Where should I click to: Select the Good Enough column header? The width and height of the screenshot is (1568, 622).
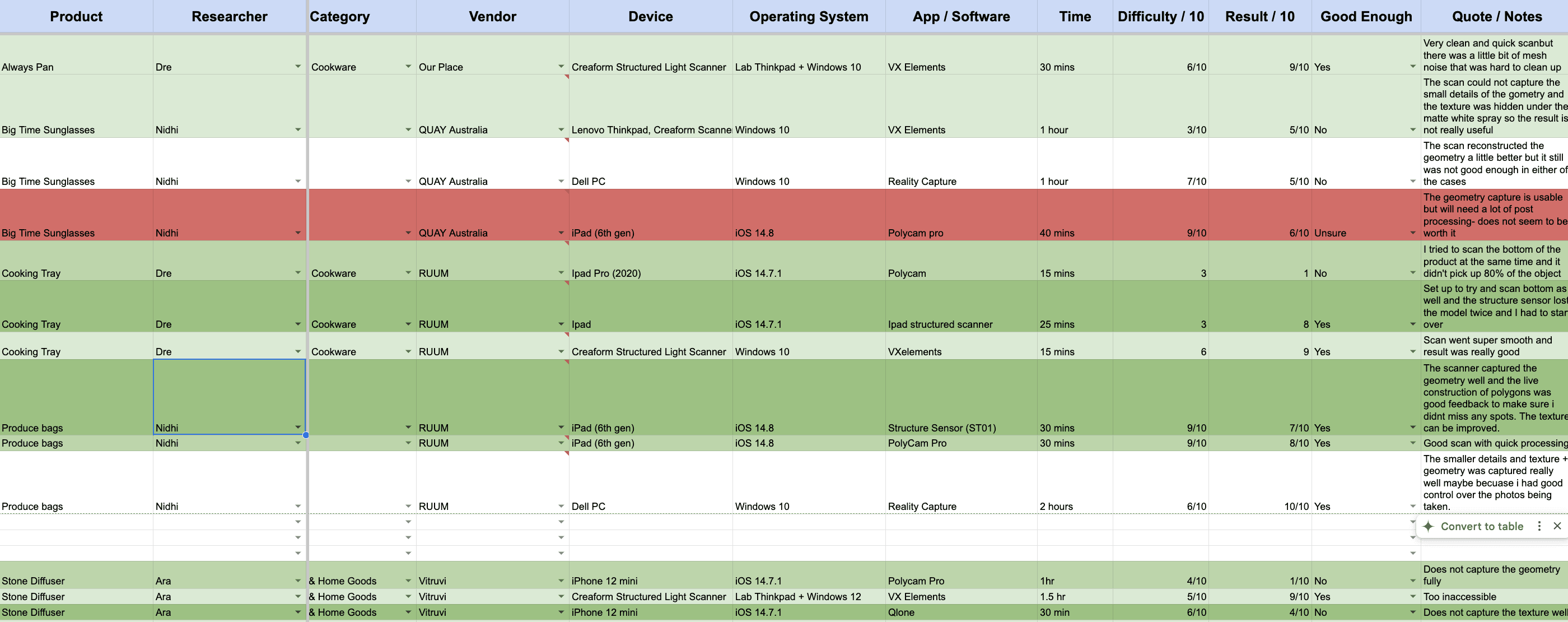click(x=1366, y=16)
